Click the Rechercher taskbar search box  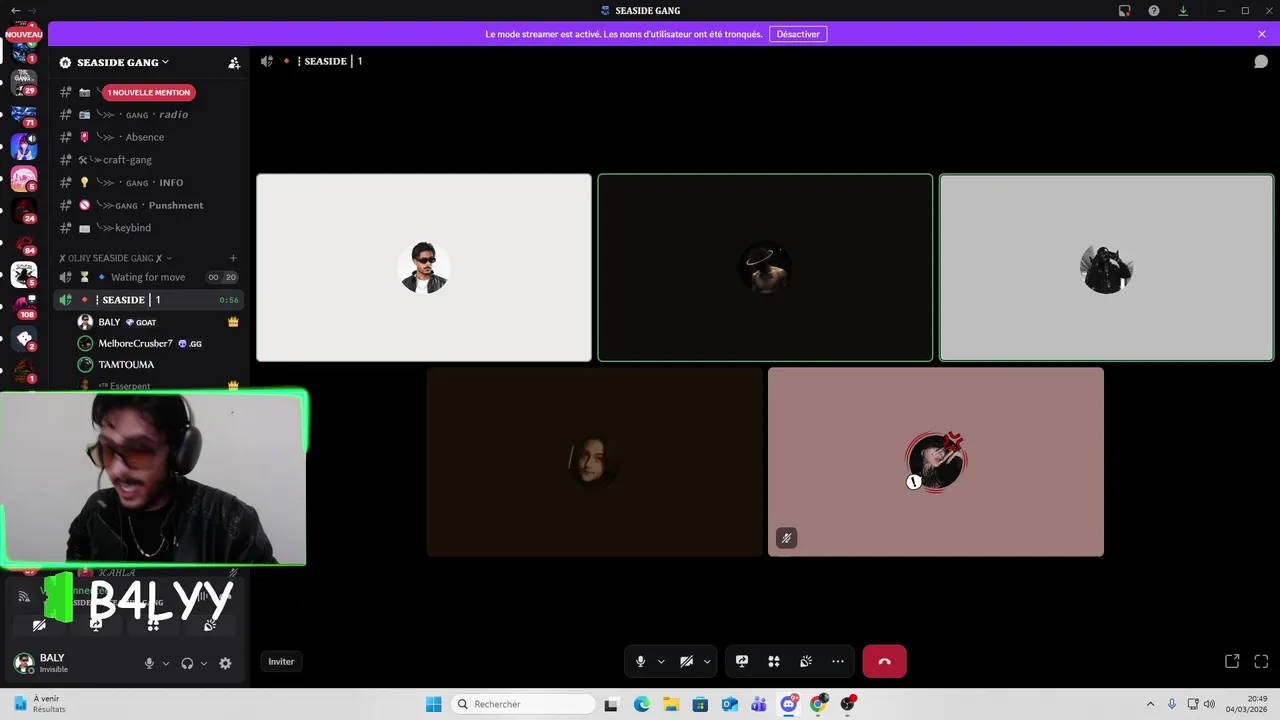[x=523, y=704]
